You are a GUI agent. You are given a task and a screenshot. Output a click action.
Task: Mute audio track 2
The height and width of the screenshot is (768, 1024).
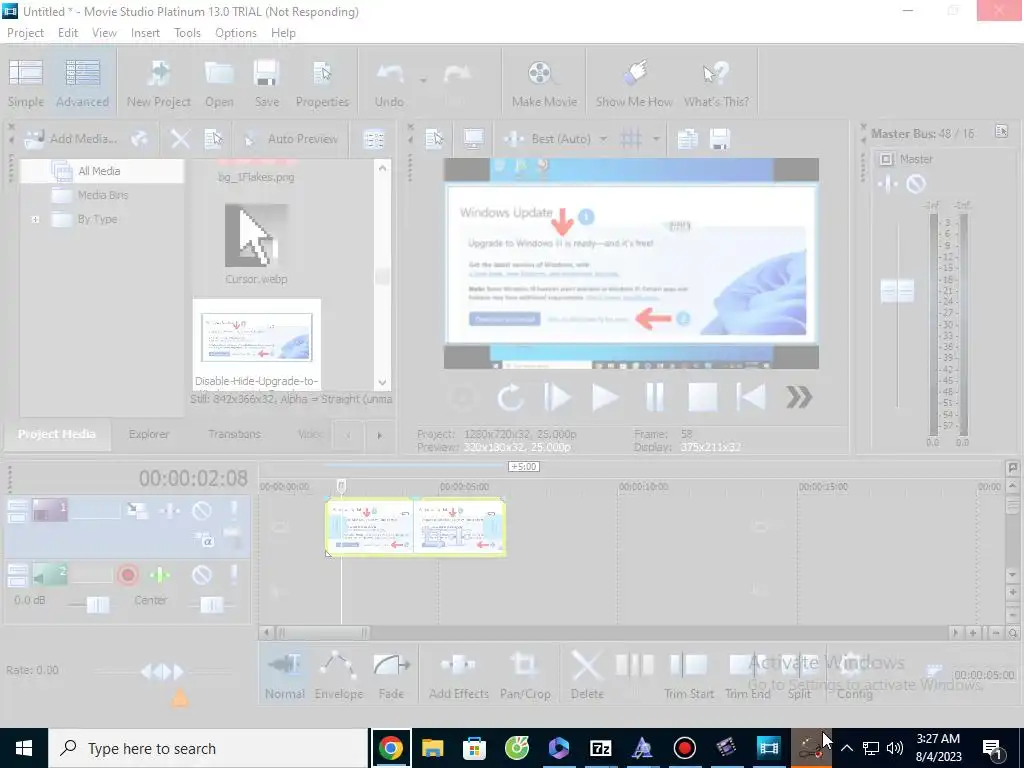tap(202, 575)
